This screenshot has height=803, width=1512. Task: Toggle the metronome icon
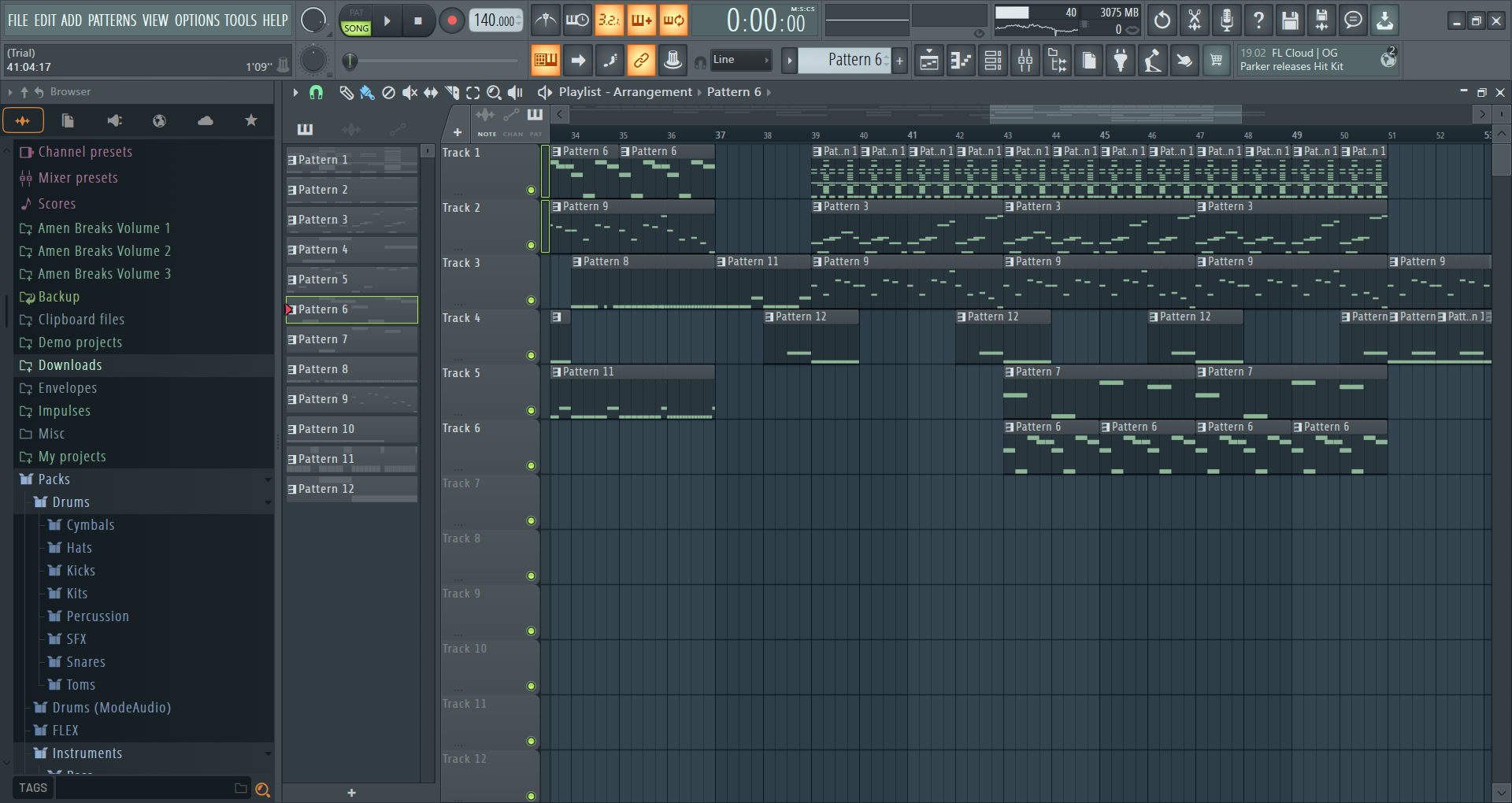click(545, 20)
